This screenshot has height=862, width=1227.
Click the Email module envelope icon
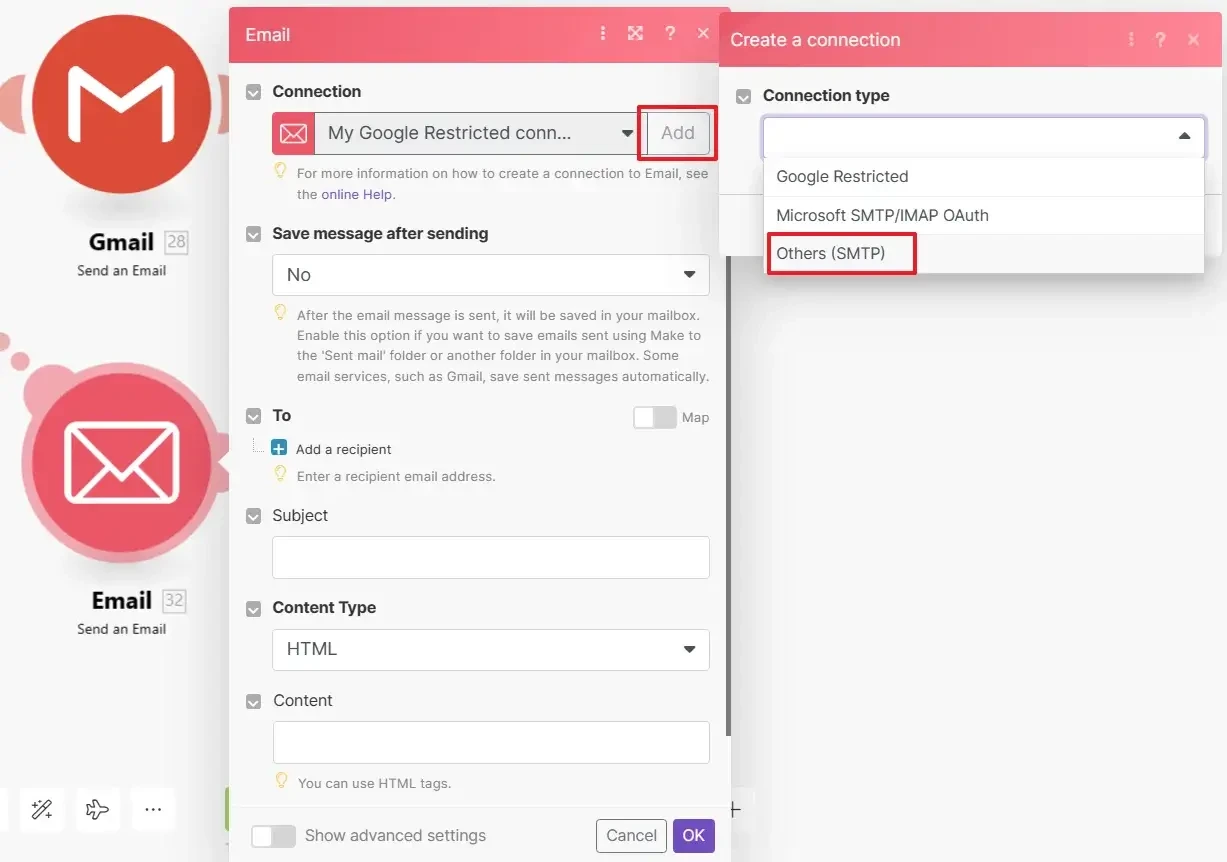(121, 462)
